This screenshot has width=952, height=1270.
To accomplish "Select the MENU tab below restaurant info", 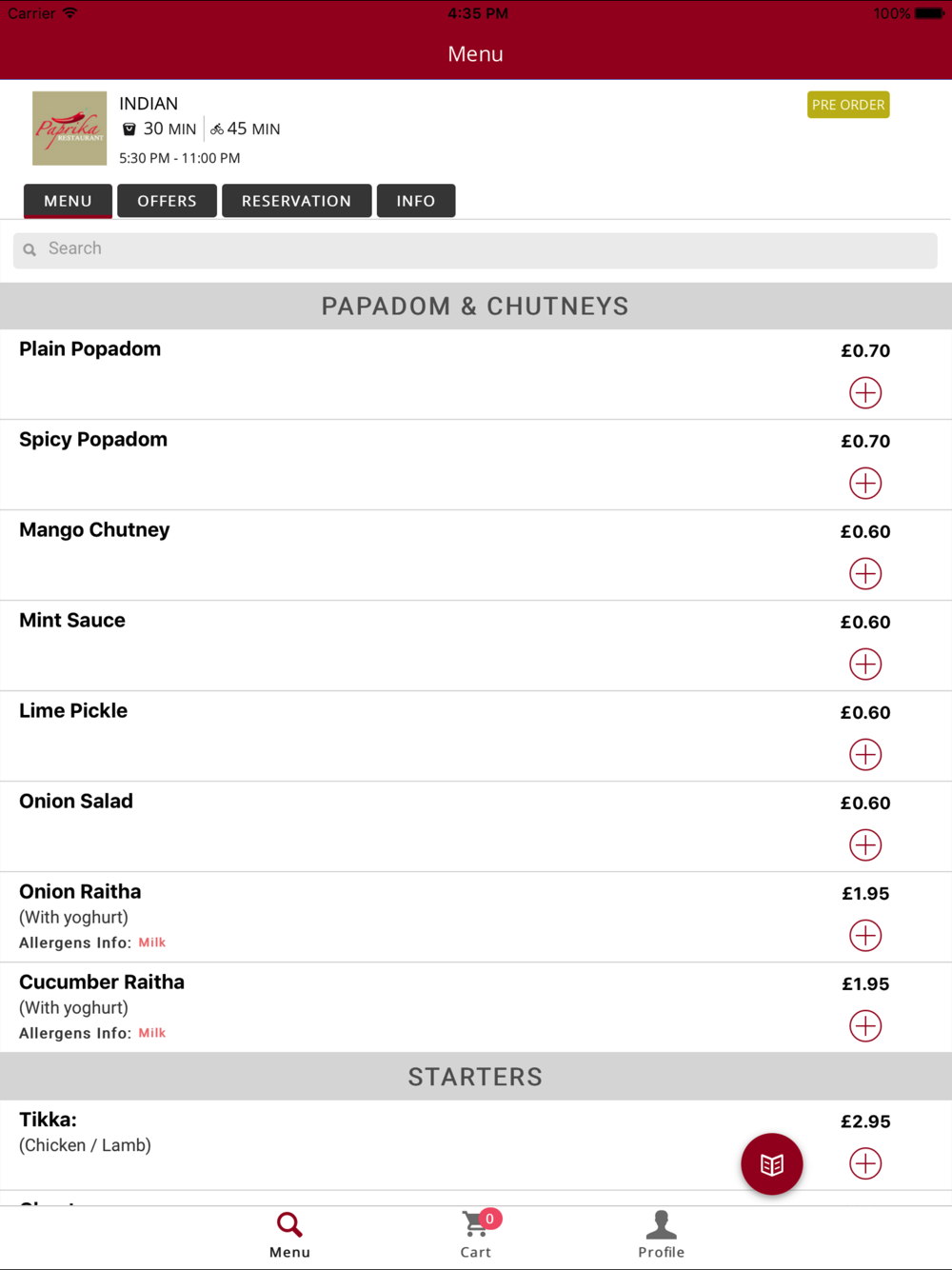I will click(68, 201).
